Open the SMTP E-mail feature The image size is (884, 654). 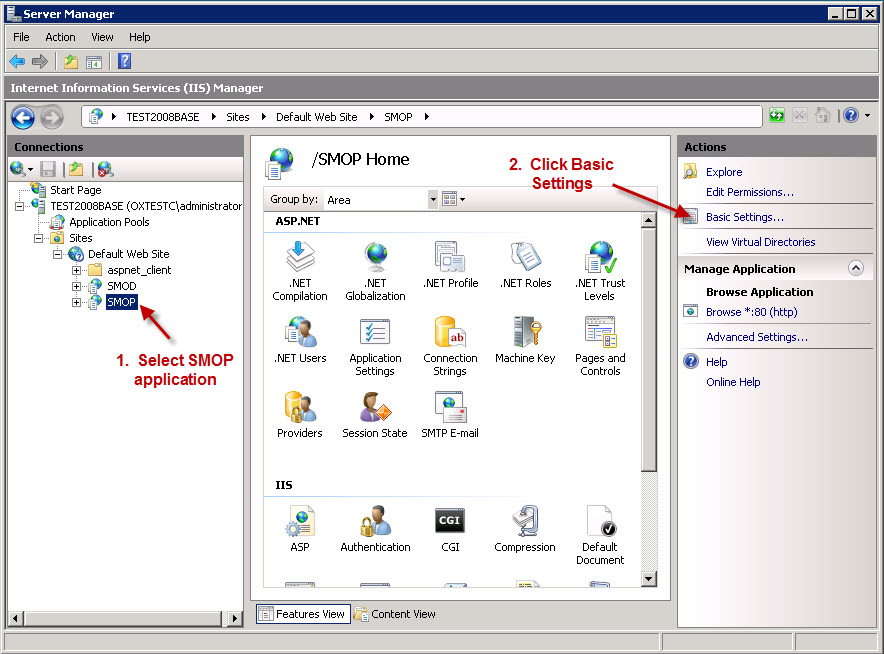tap(450, 415)
